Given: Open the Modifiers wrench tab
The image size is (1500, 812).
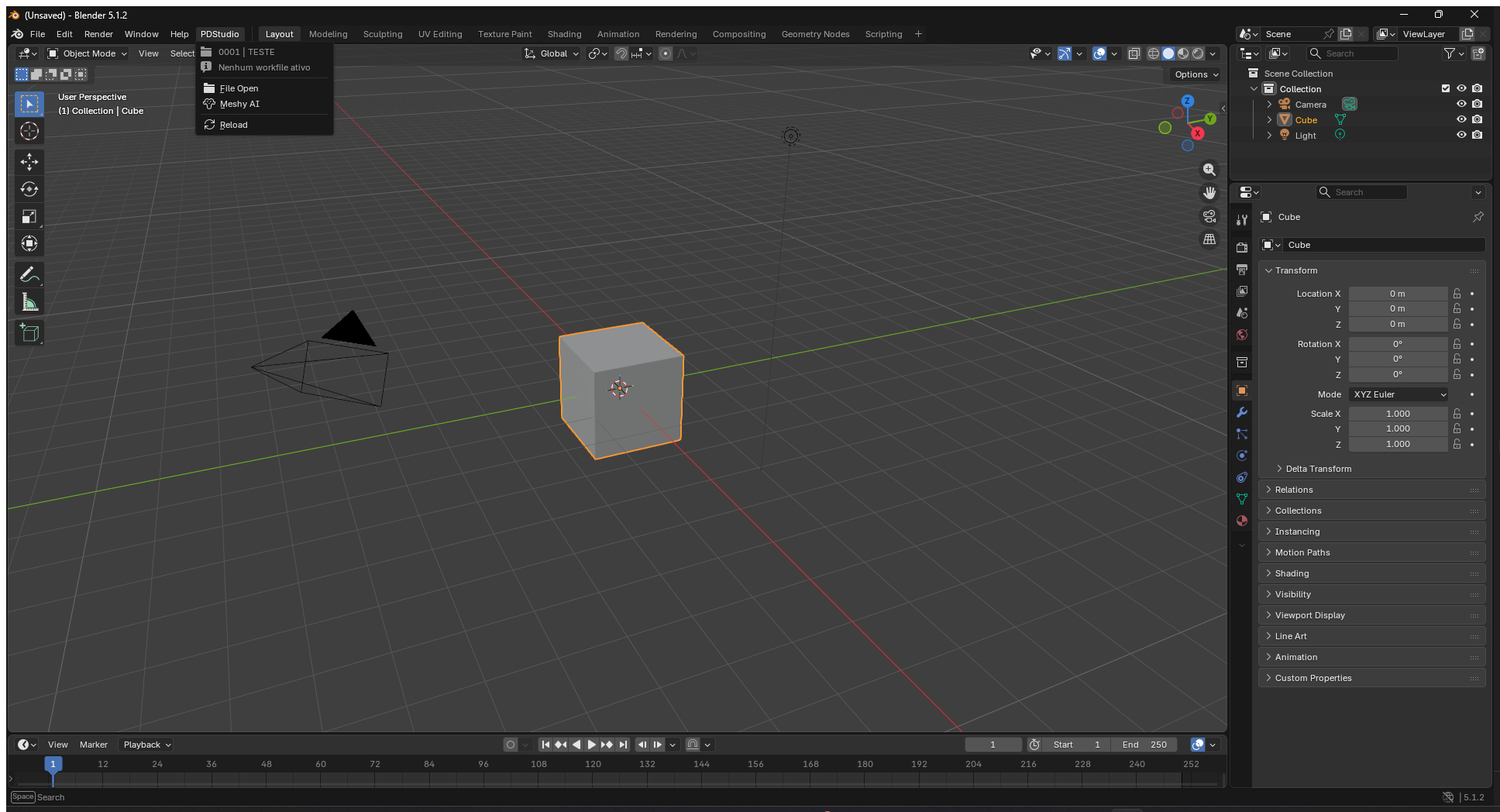Looking at the screenshot, I should [x=1242, y=412].
